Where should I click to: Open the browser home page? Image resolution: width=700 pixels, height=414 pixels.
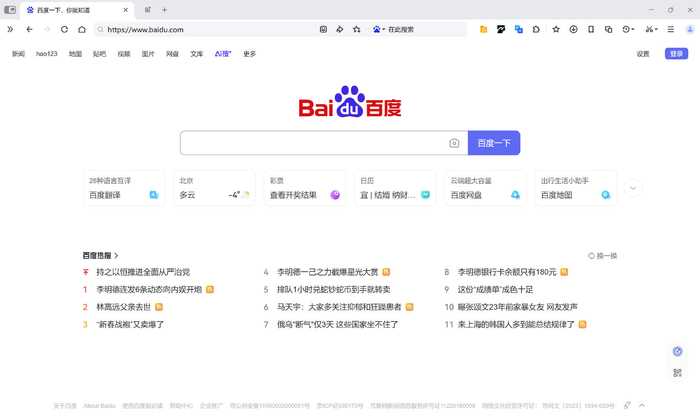[82, 29]
